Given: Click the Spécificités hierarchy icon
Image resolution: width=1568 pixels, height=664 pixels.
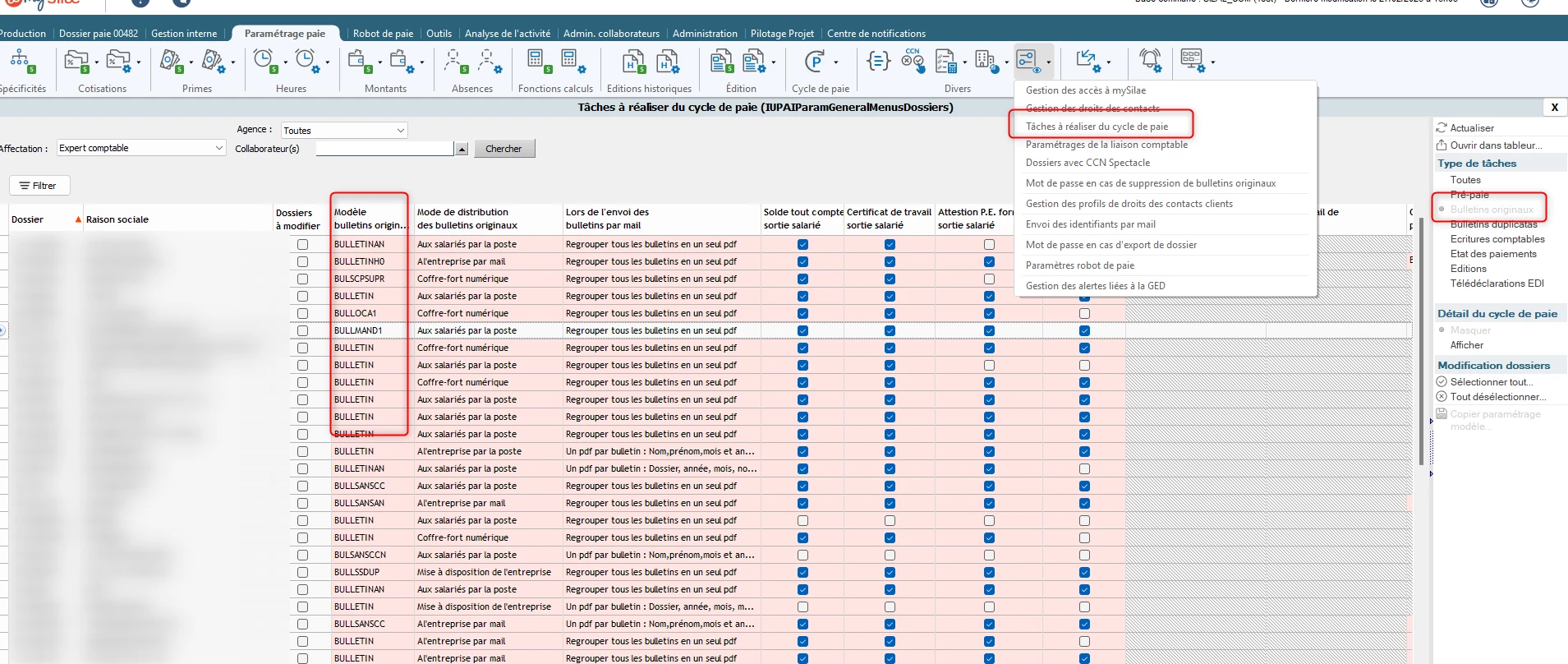Looking at the screenshot, I should coord(20,61).
